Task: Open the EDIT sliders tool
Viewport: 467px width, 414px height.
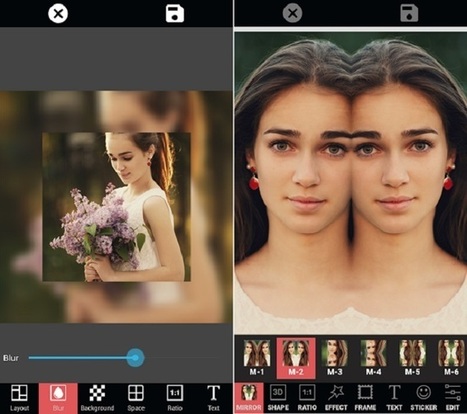Action: point(453,398)
